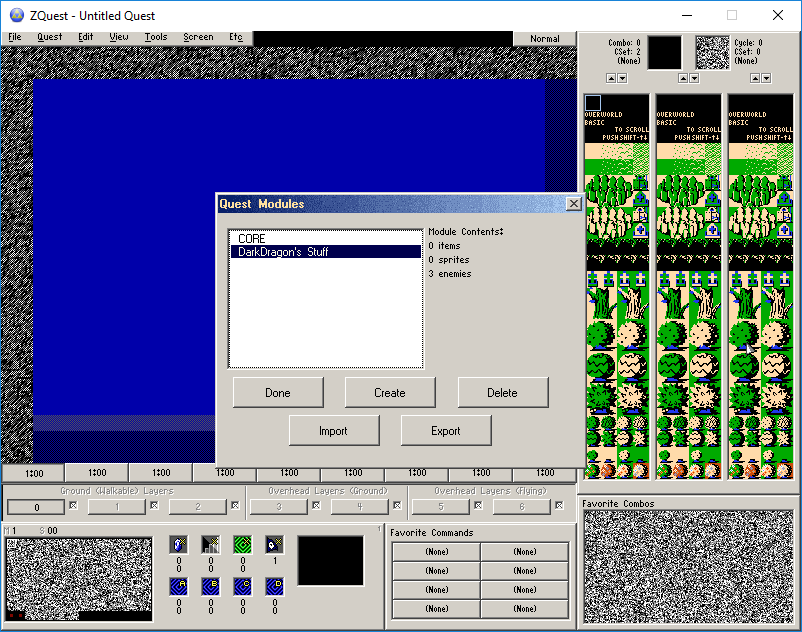Click the Done button
The image size is (802, 632).
278,393
